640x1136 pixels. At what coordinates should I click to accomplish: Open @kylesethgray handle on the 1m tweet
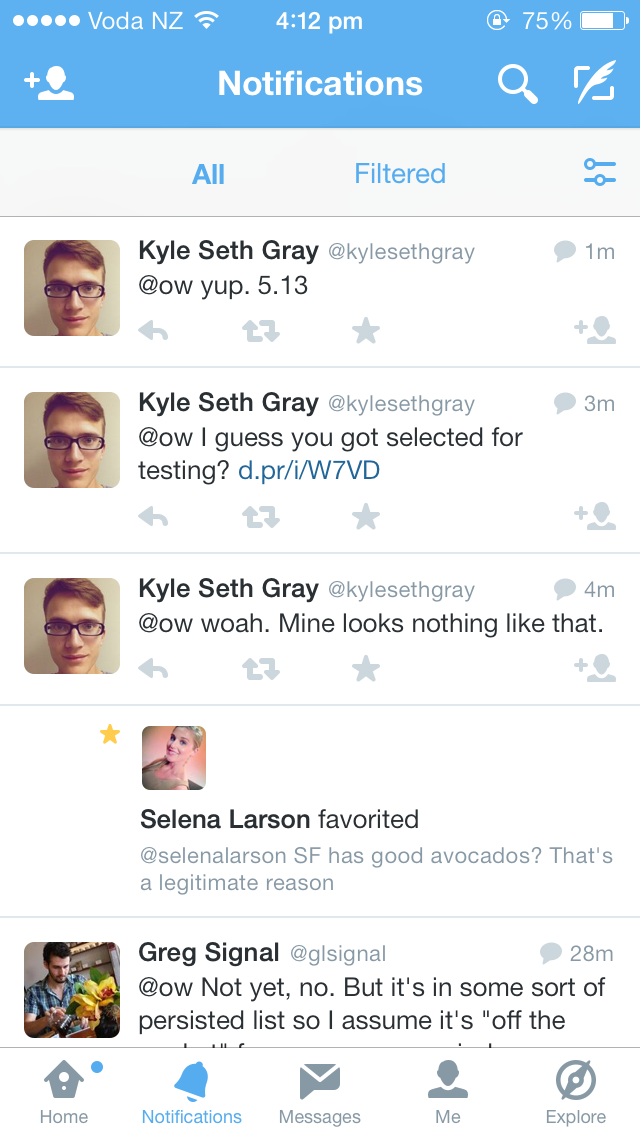tap(401, 252)
